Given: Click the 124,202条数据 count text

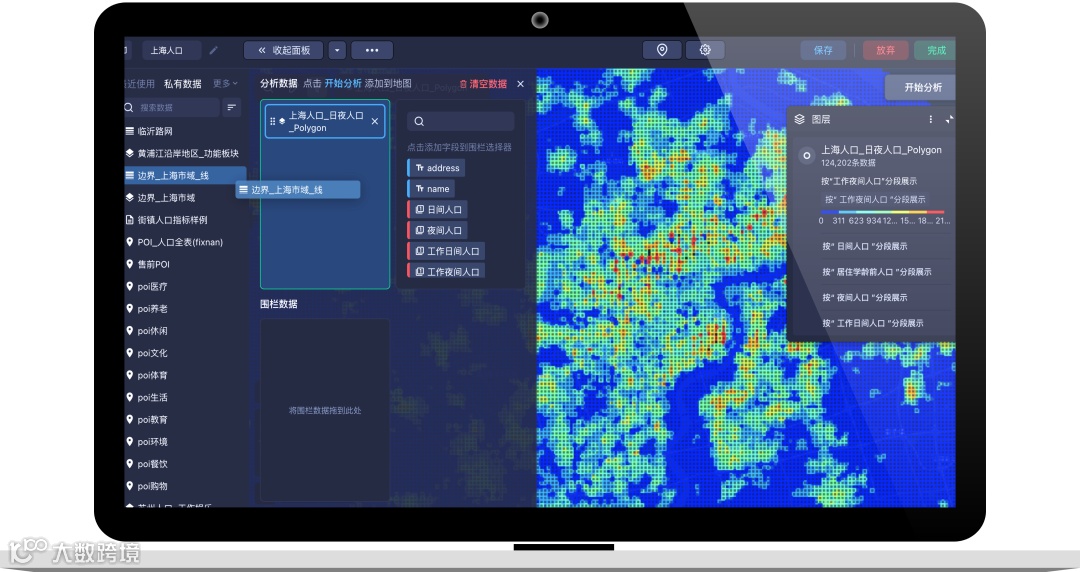Looking at the screenshot, I should pos(848,163).
